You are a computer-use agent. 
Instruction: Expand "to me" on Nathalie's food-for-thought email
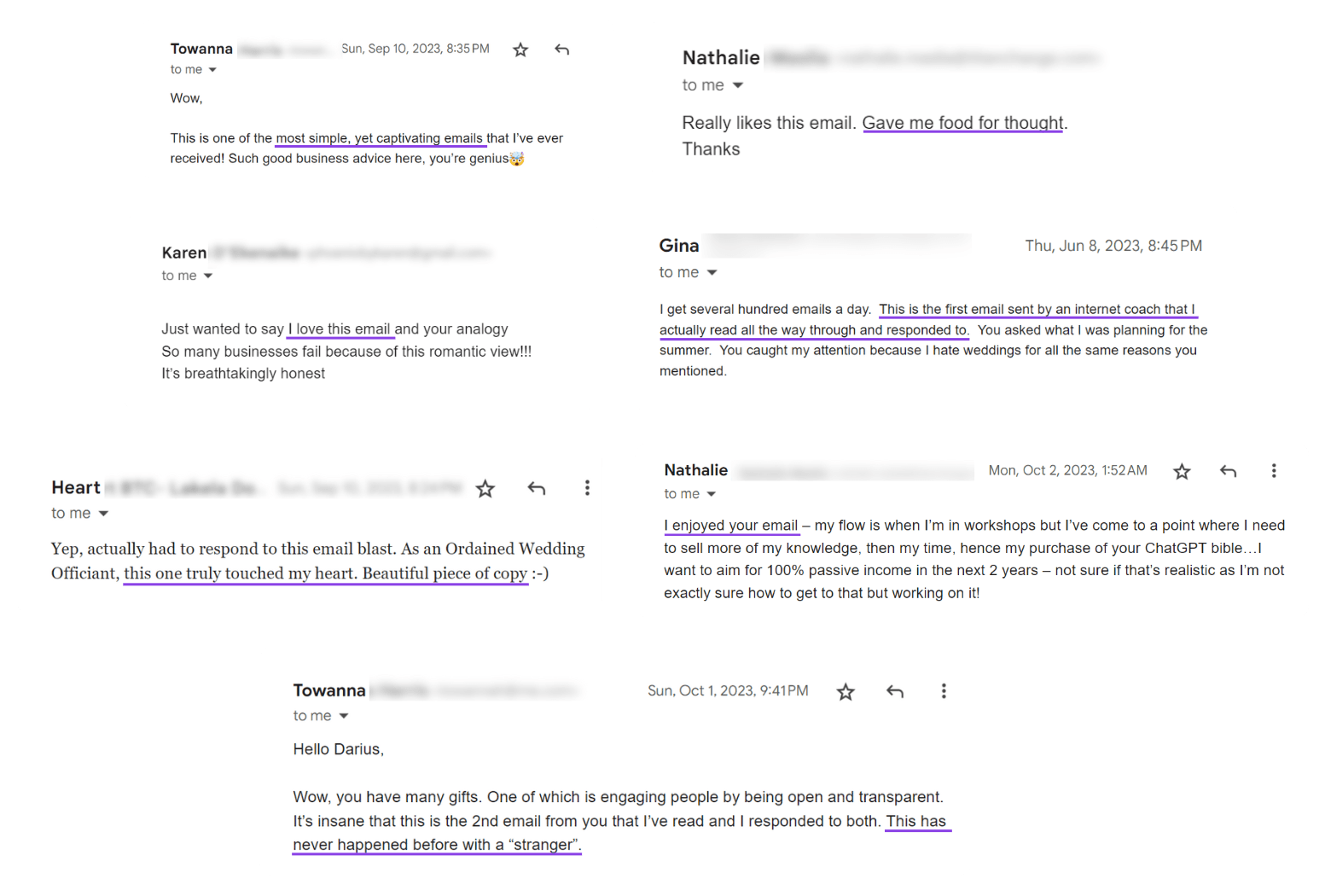[x=738, y=85]
